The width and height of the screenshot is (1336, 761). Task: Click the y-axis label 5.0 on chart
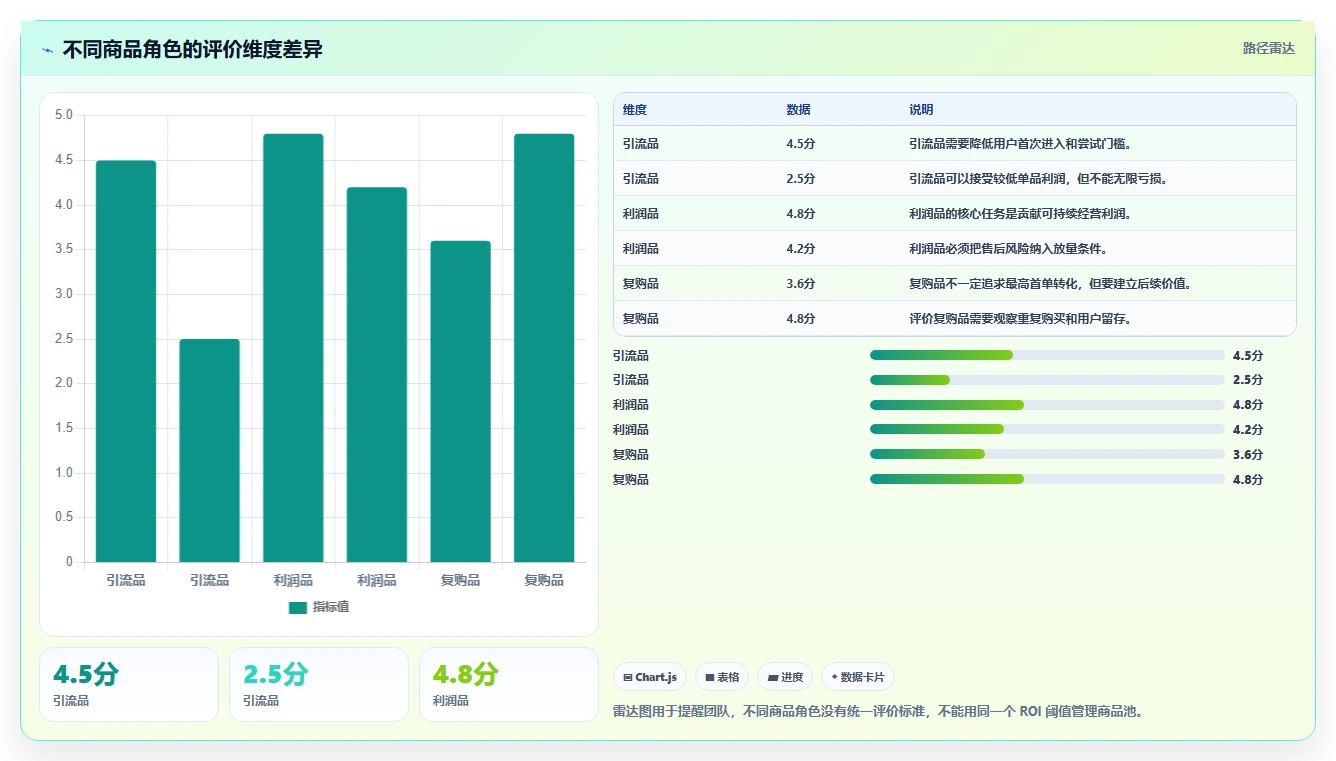coord(64,115)
